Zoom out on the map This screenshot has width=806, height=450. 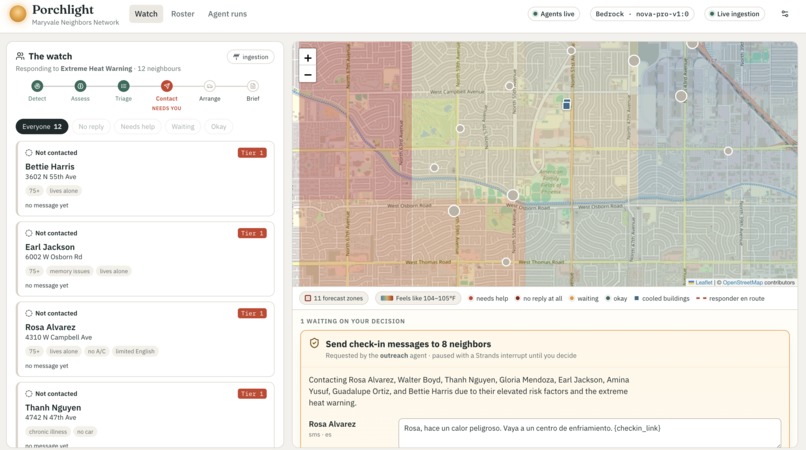pyautogui.click(x=307, y=75)
